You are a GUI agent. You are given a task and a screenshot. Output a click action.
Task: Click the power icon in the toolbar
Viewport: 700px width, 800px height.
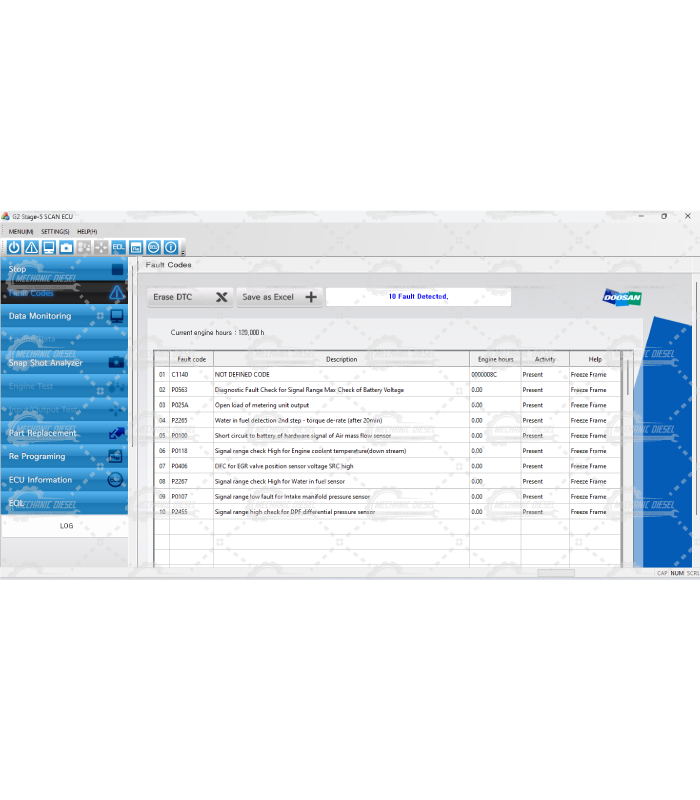click(13, 247)
